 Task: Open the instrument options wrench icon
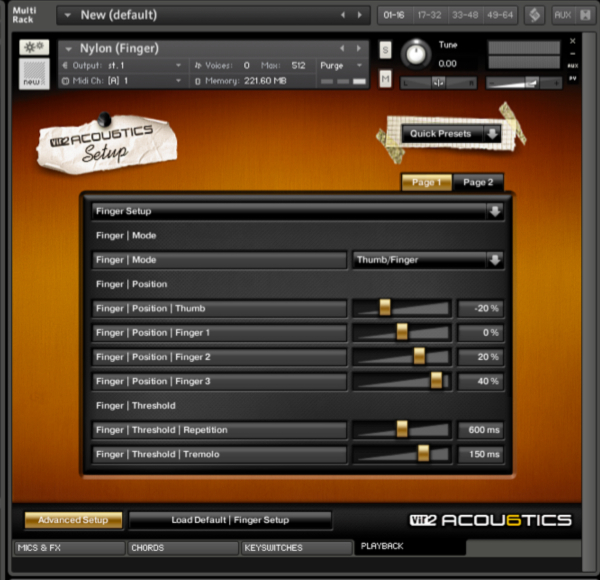(x=34, y=47)
